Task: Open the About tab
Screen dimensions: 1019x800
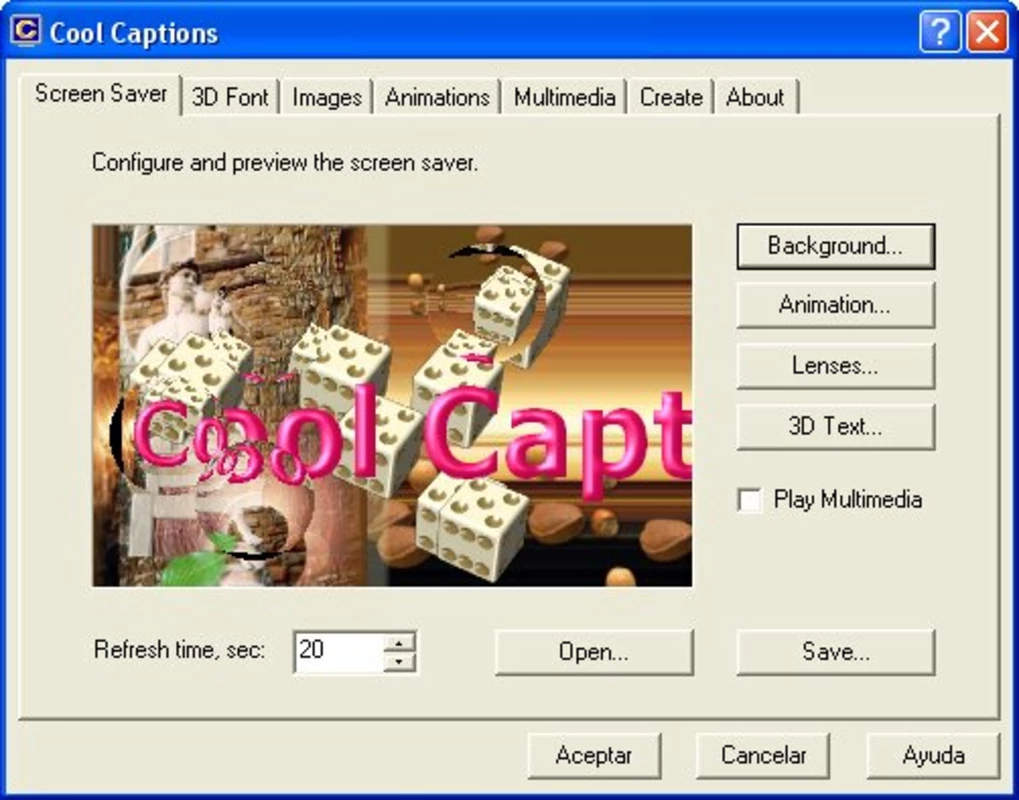Action: tap(755, 97)
